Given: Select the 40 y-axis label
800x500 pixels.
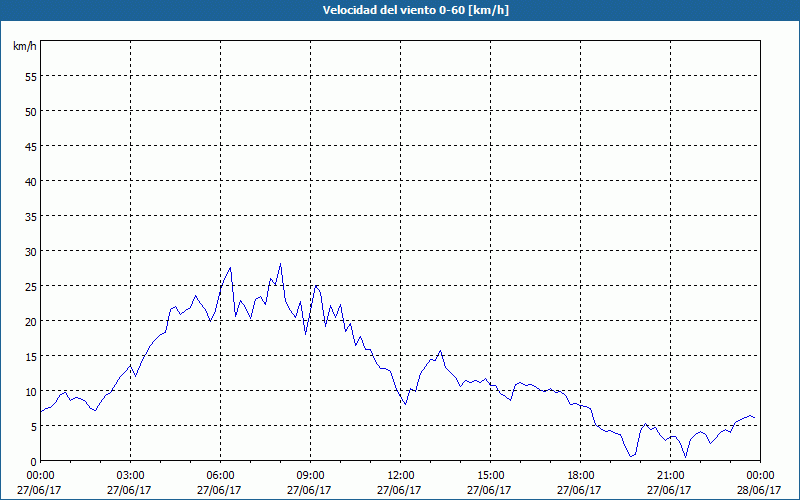Looking at the screenshot, I should pos(31,181).
